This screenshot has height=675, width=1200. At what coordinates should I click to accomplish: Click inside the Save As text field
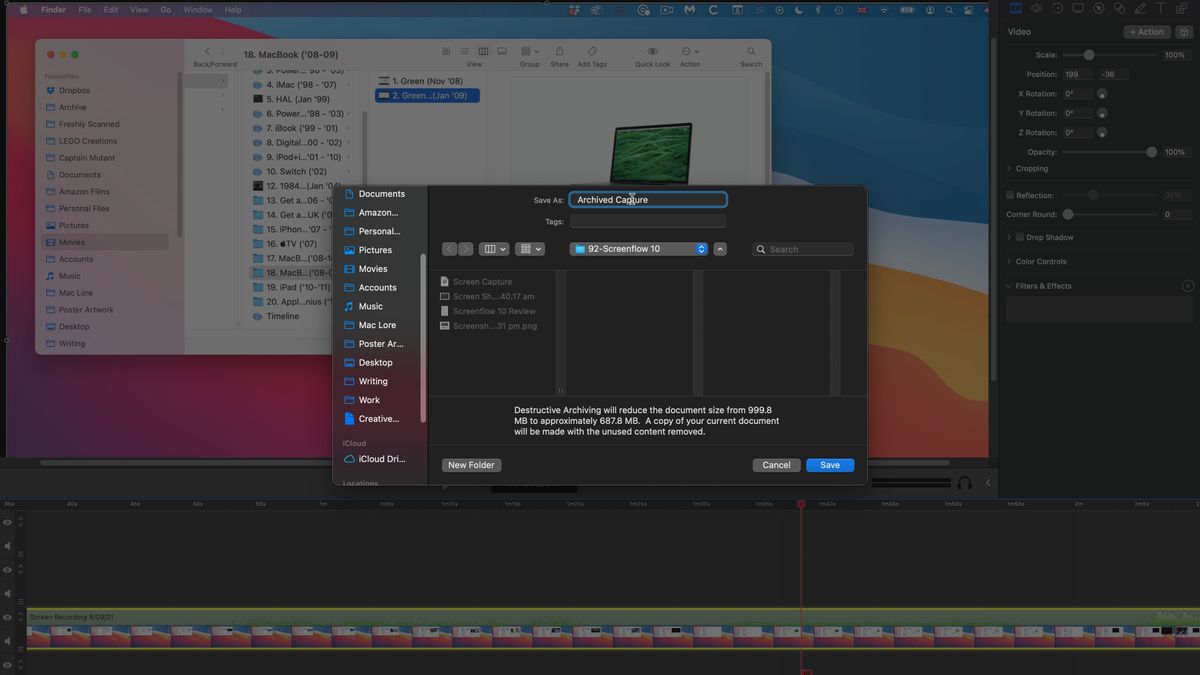point(648,199)
